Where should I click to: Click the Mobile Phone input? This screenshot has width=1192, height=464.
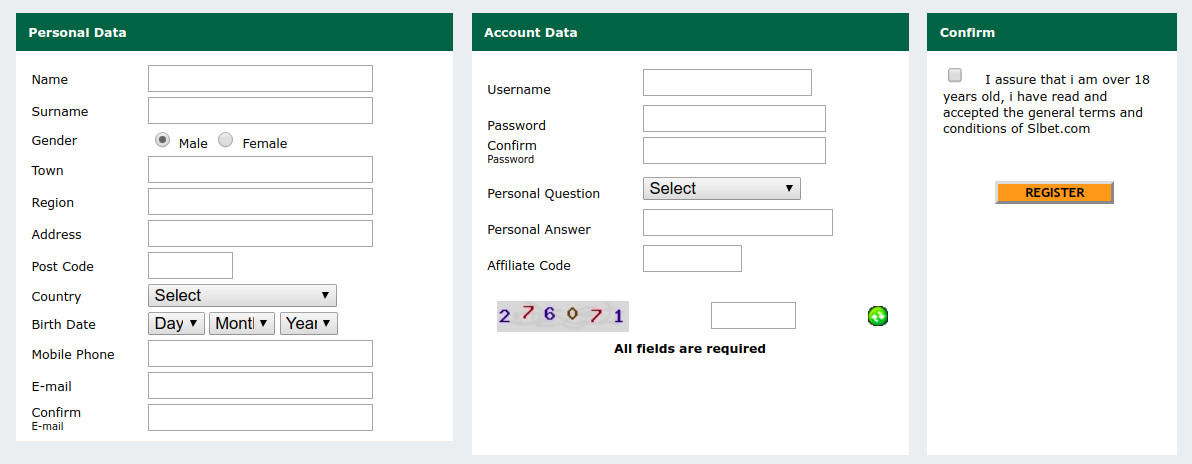(x=260, y=354)
